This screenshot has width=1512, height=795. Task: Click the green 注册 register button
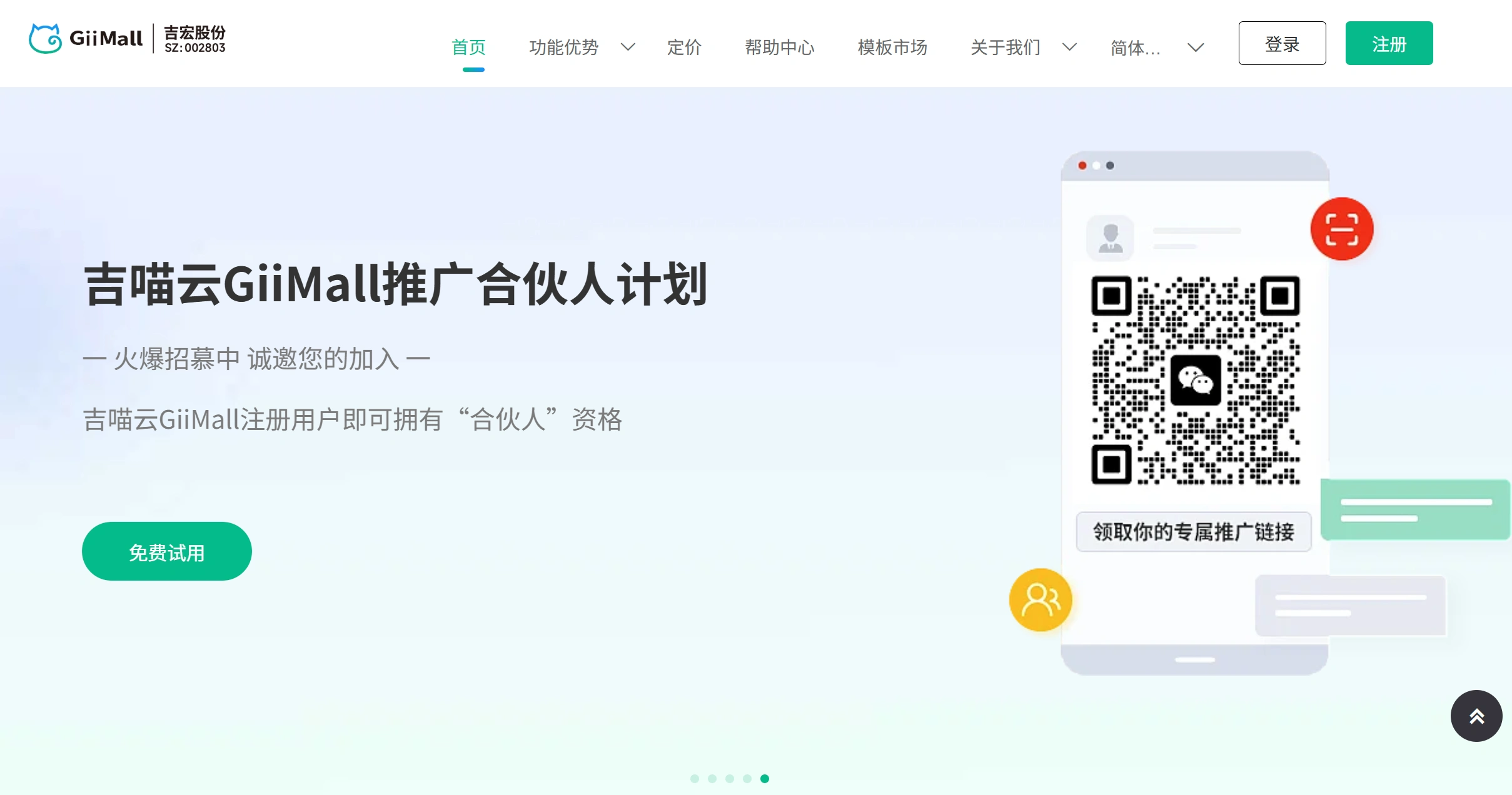[x=1389, y=43]
